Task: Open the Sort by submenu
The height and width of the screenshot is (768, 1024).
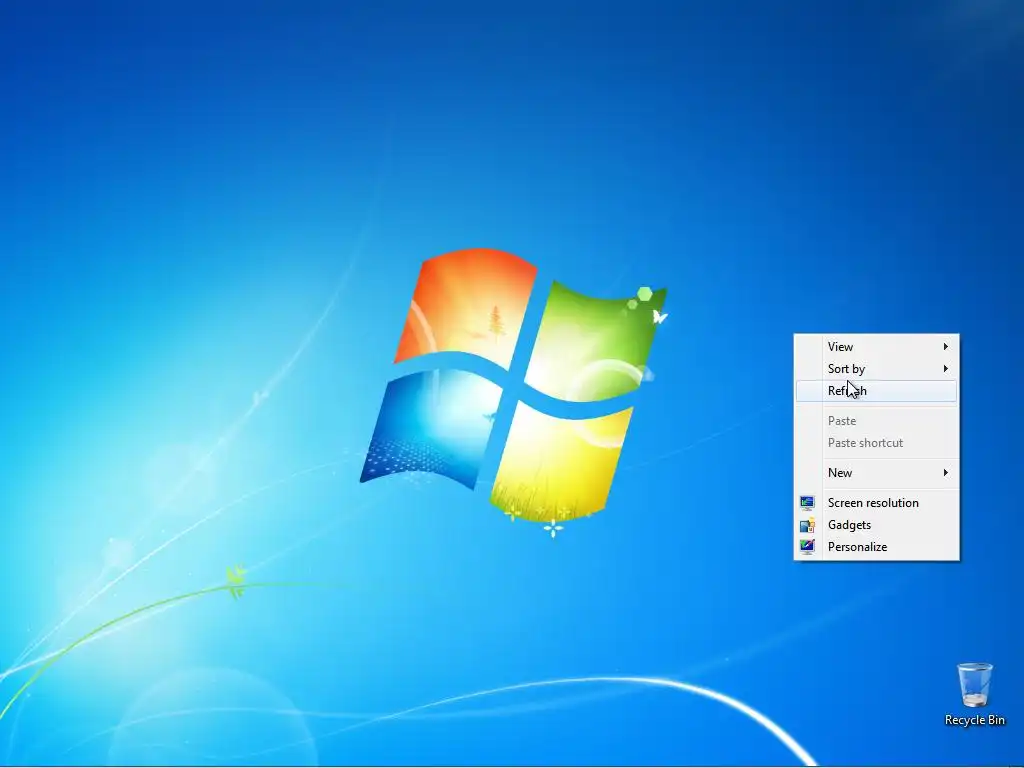Action: 876,369
